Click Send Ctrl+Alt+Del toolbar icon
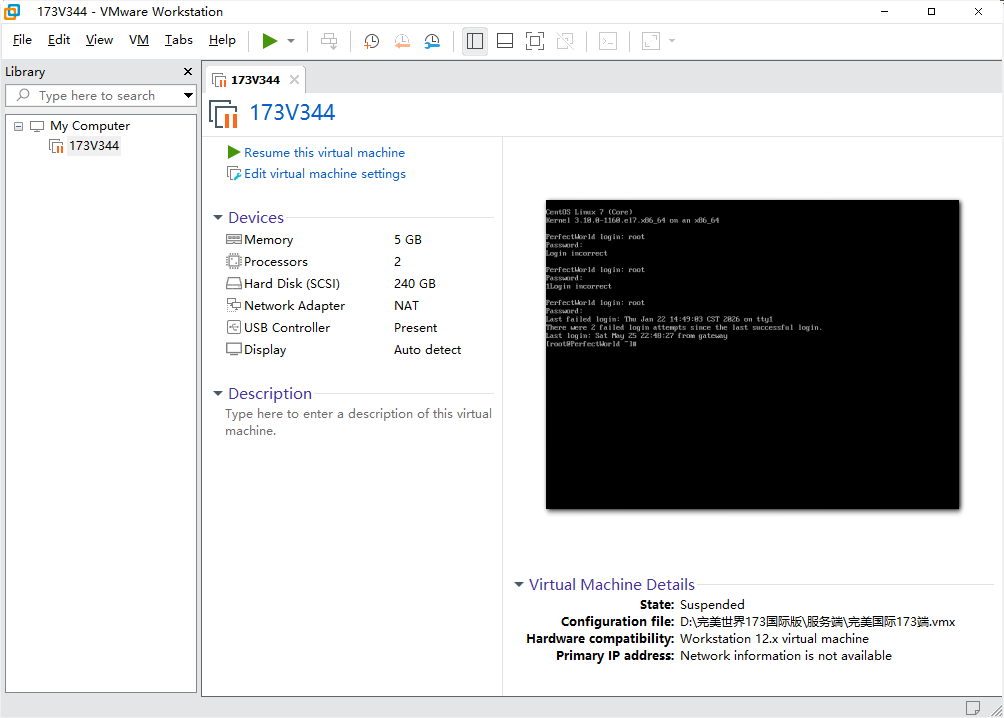The height and width of the screenshot is (718, 1004). 329,41
